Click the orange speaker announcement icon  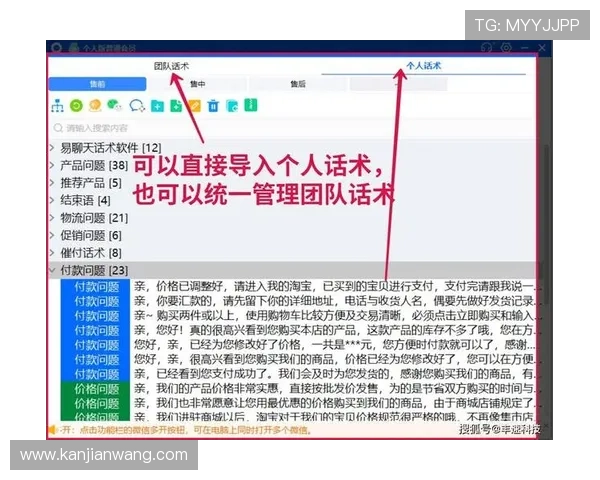(52, 430)
